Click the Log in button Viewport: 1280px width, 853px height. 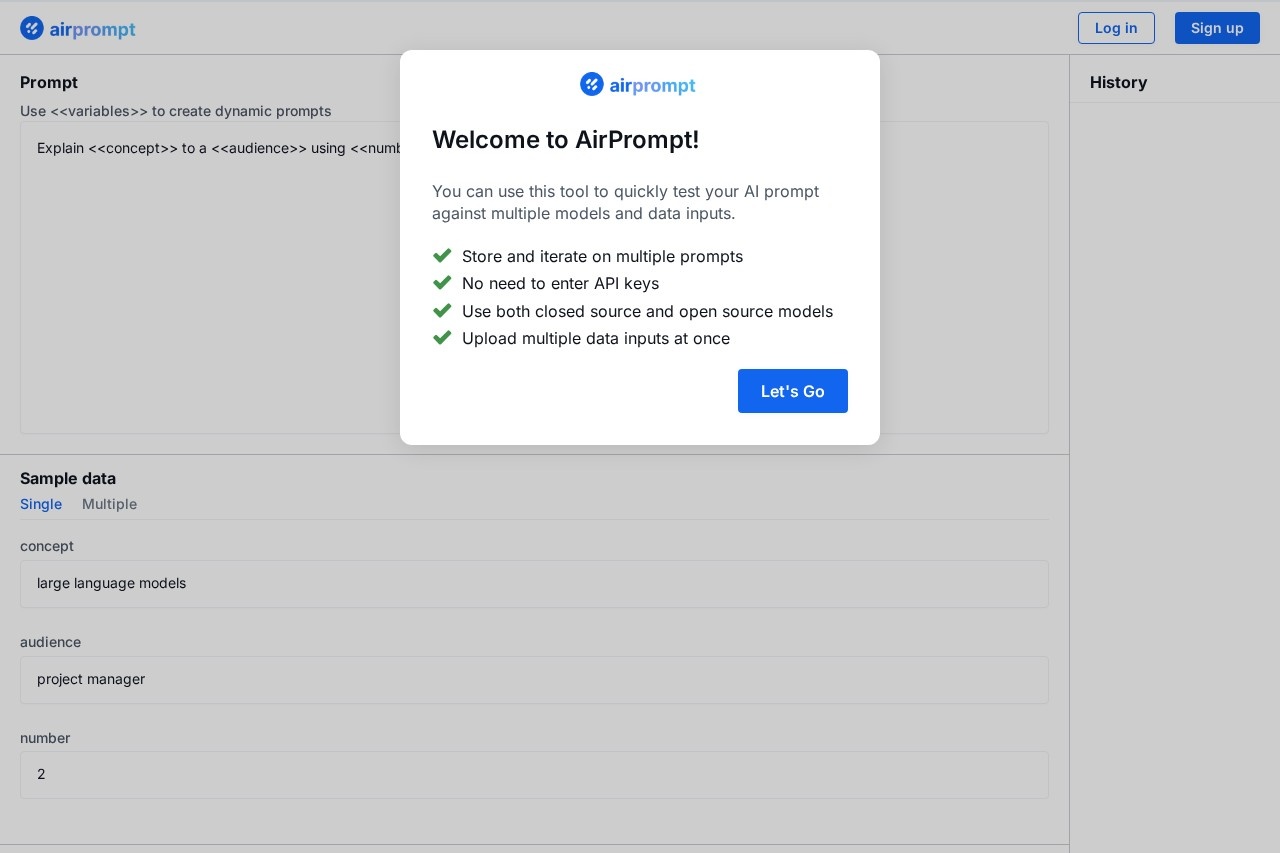(1116, 28)
